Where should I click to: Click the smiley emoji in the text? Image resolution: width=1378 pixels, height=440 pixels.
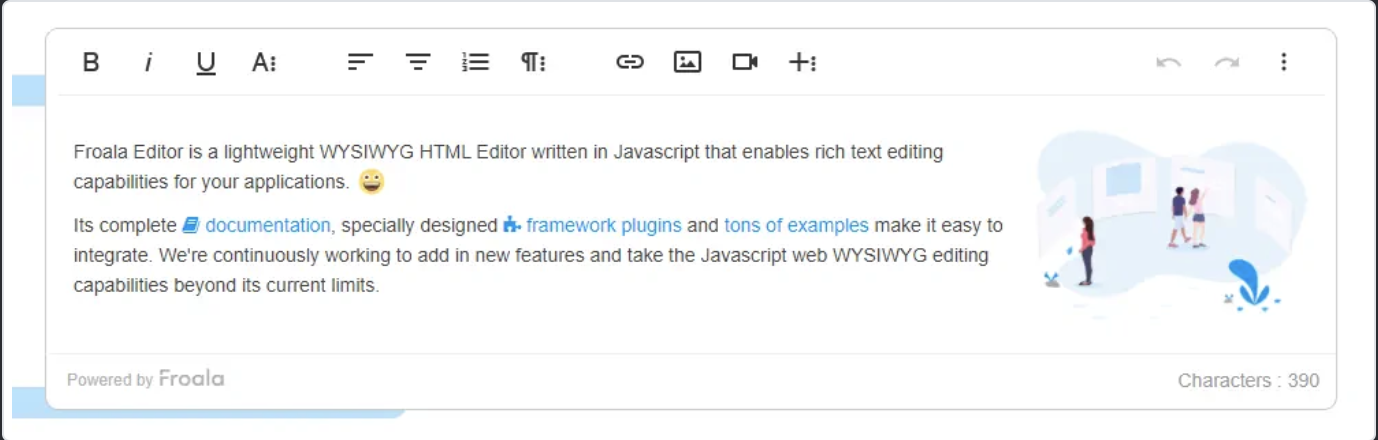[x=371, y=181]
